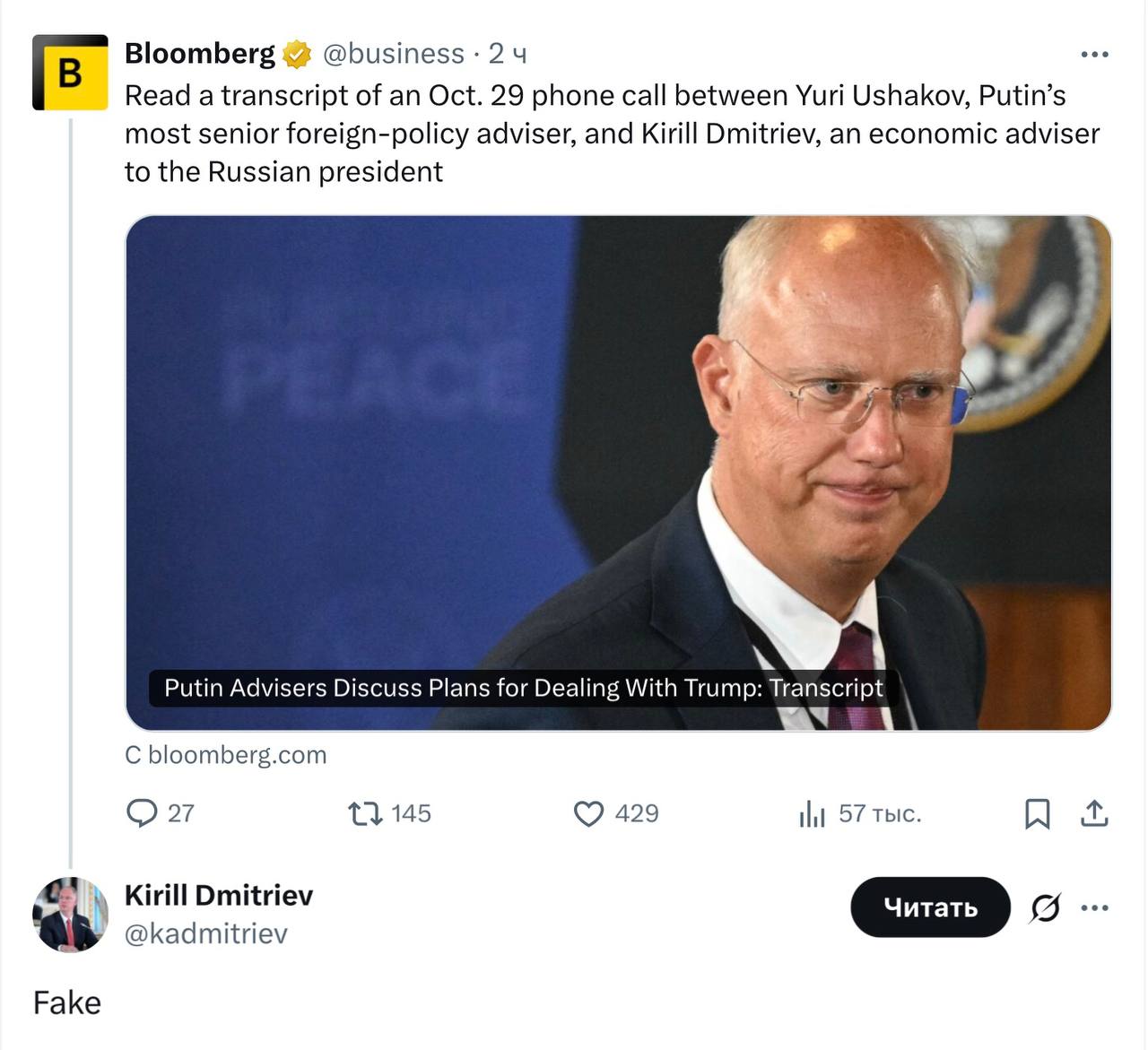Open the @business handle link
This screenshot has width=1148, height=1050.
tap(393, 54)
